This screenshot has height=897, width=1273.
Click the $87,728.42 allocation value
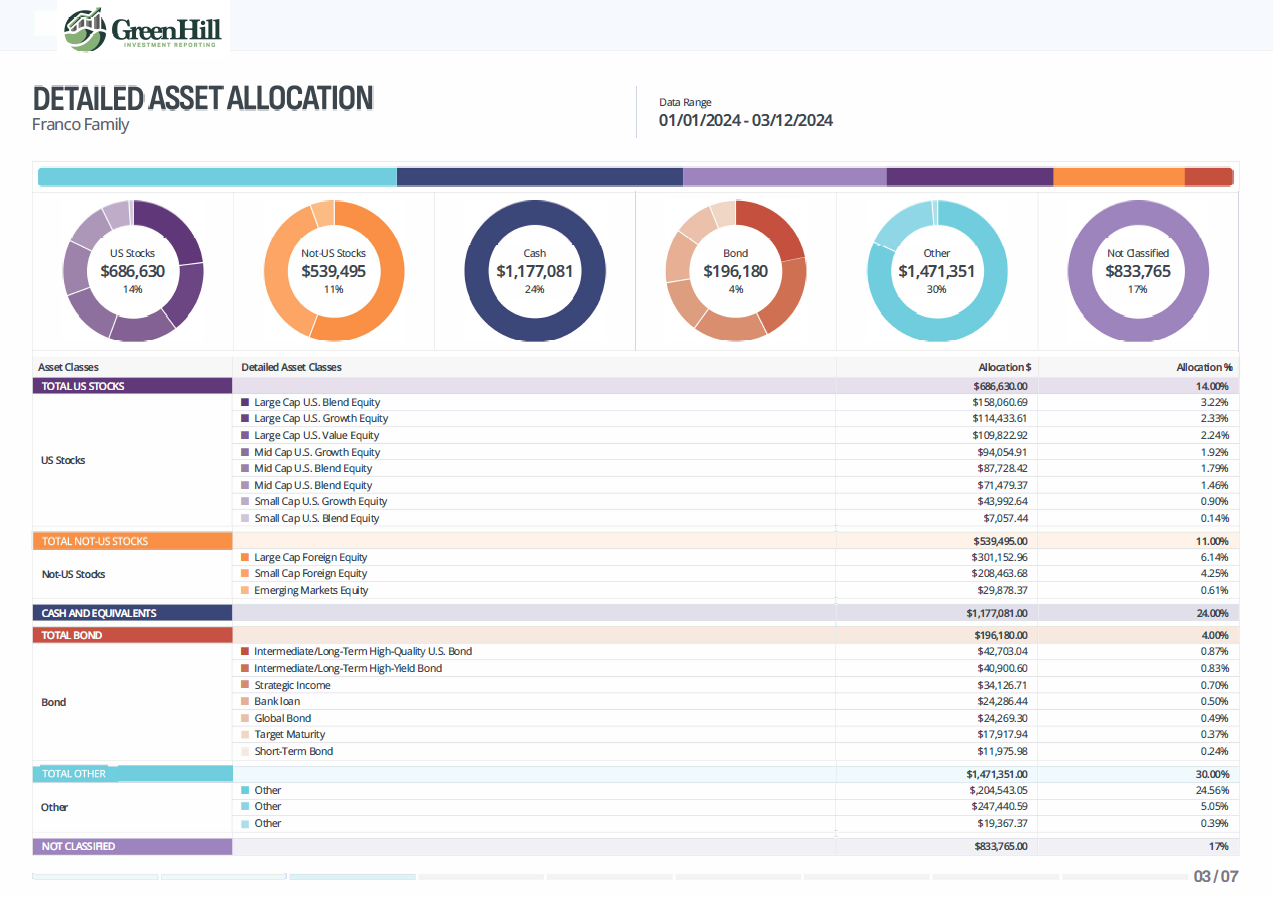pyautogui.click(x=1002, y=468)
